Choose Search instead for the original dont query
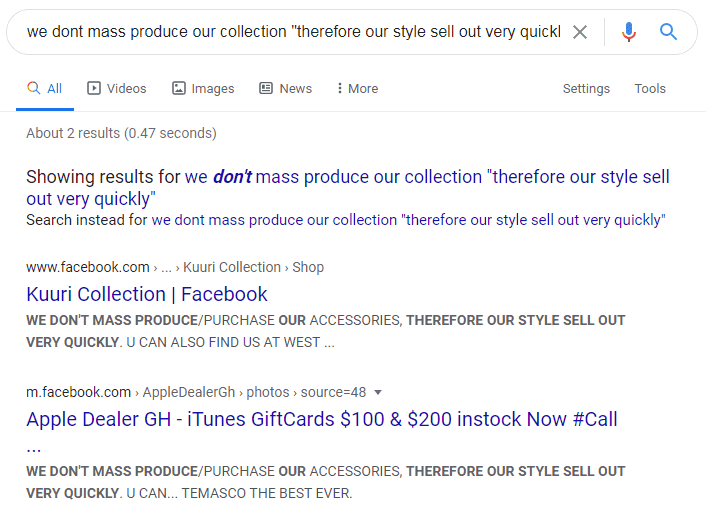Viewport: 706px width, 507px height. (x=408, y=220)
